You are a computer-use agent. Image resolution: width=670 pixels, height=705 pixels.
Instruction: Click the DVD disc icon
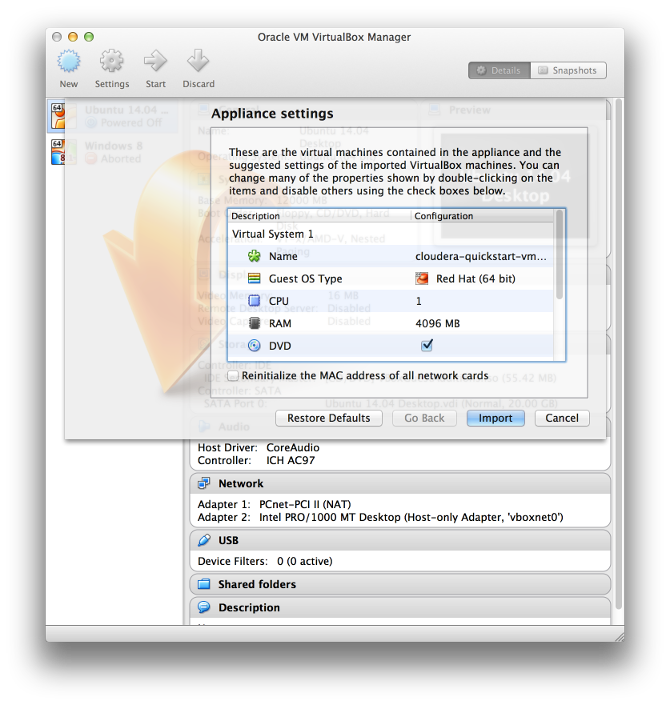(254, 346)
